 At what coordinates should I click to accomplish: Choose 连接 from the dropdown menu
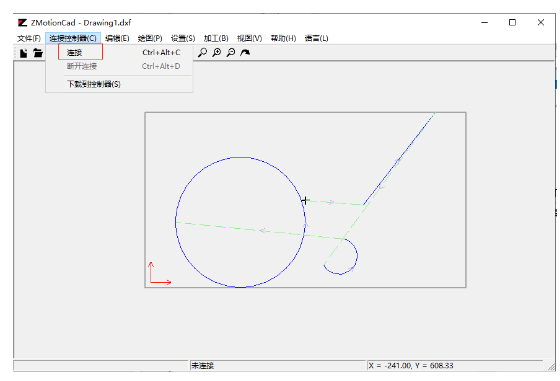coord(120,52)
